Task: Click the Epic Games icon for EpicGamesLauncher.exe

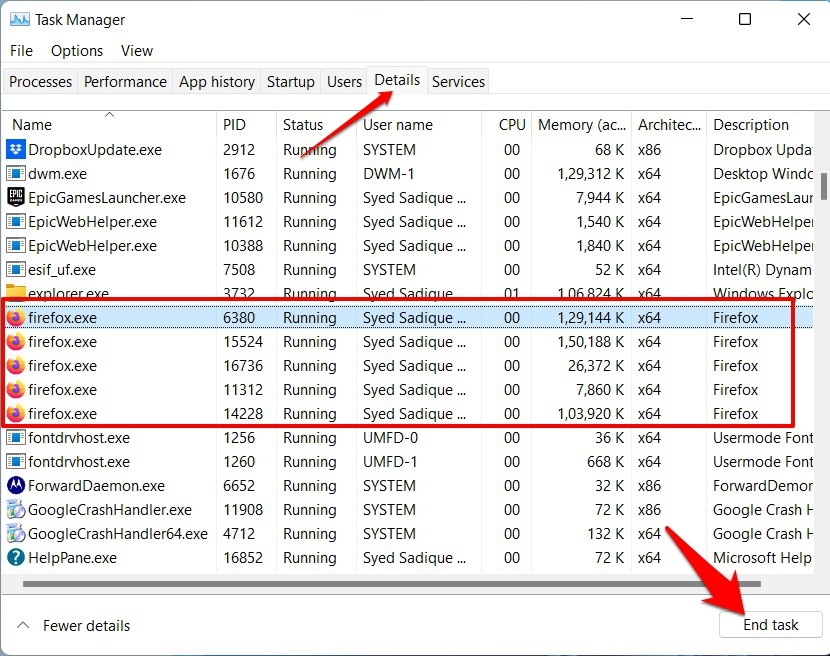Action: coord(16,198)
